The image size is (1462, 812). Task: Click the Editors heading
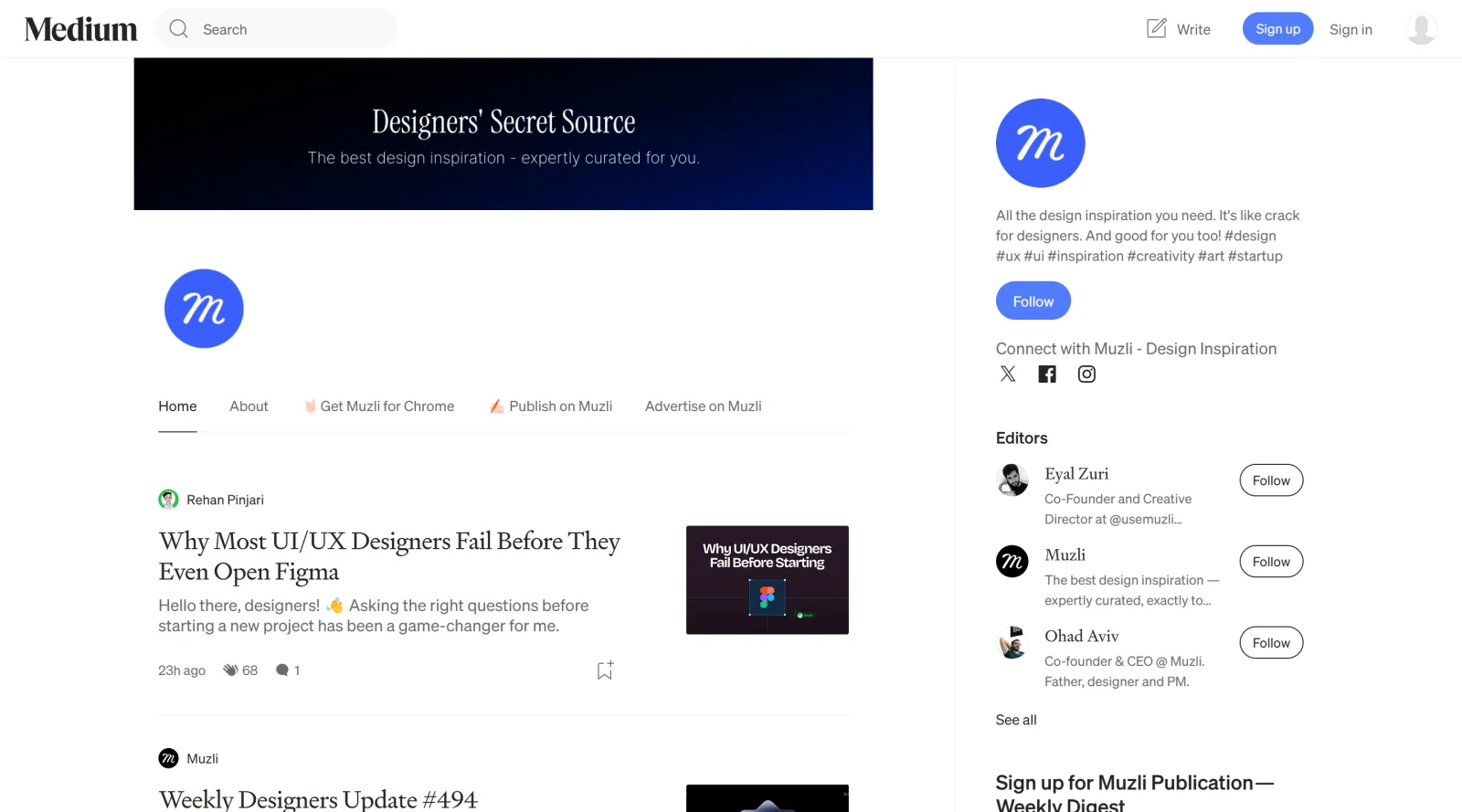tap(1022, 438)
